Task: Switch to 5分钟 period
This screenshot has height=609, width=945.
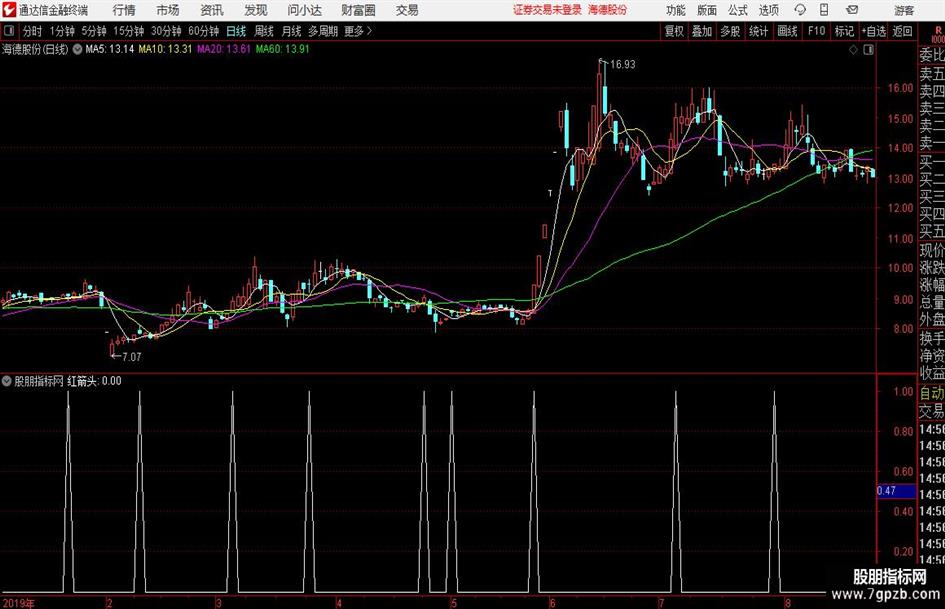Action: tap(94, 31)
